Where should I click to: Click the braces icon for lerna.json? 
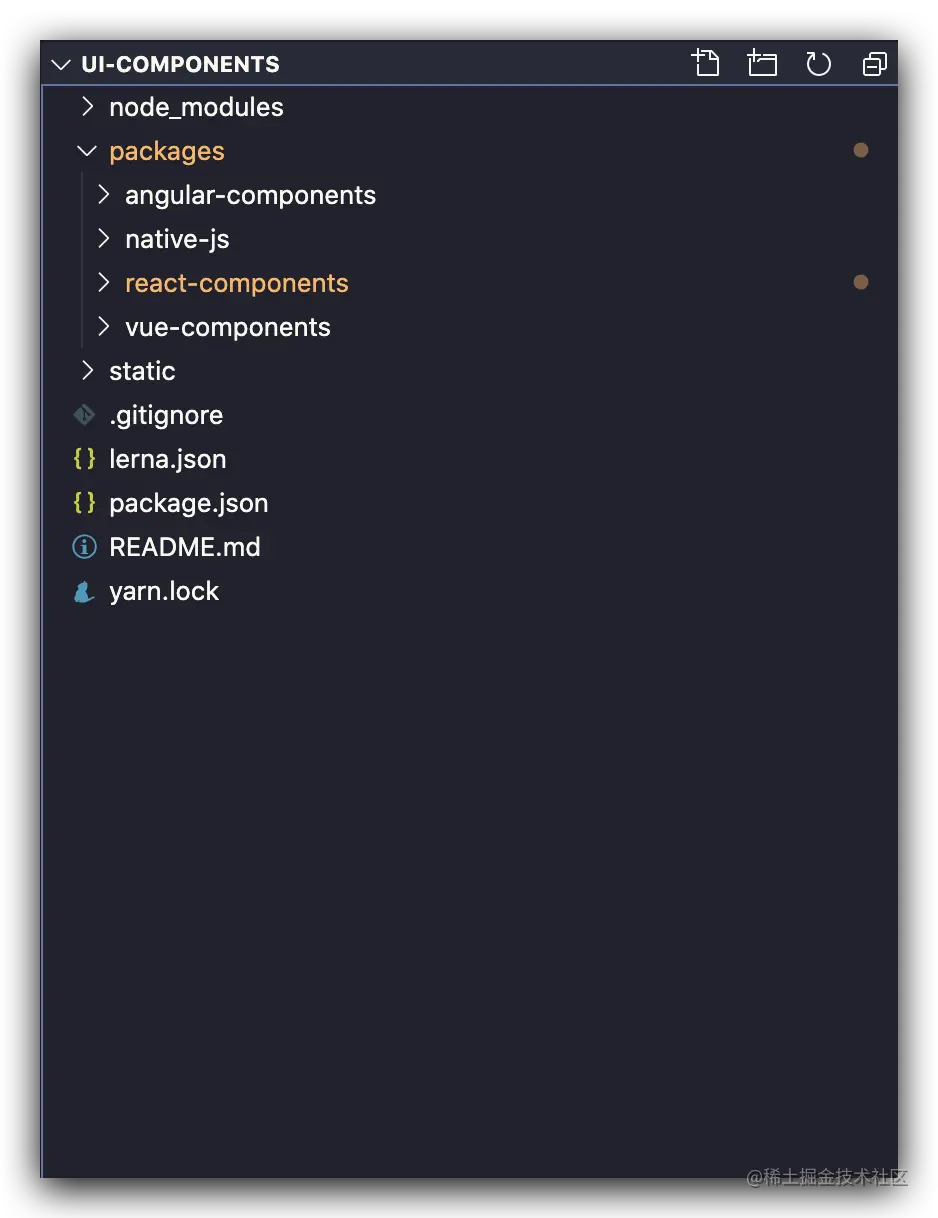tap(84, 459)
